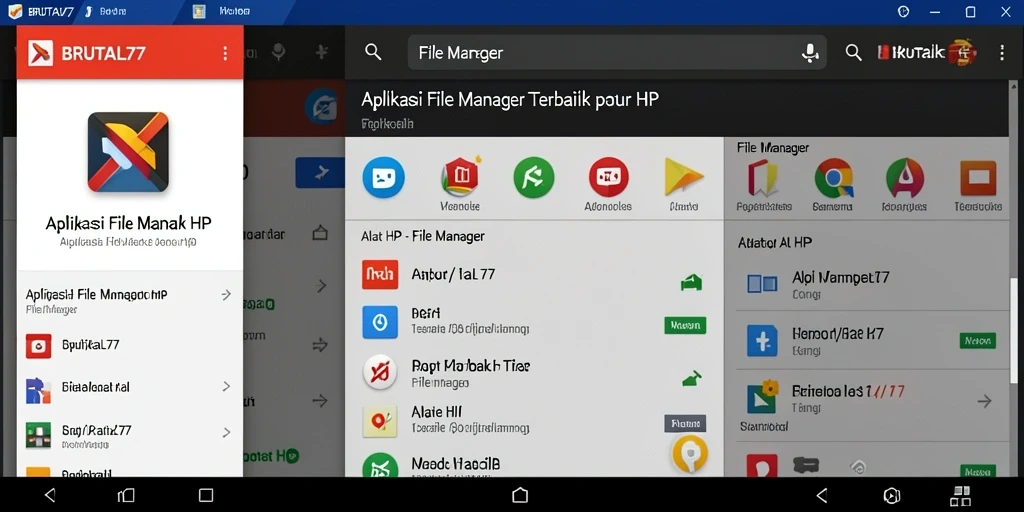
Task: Tap the square recents button in left nav
Action: pyautogui.click(x=206, y=495)
